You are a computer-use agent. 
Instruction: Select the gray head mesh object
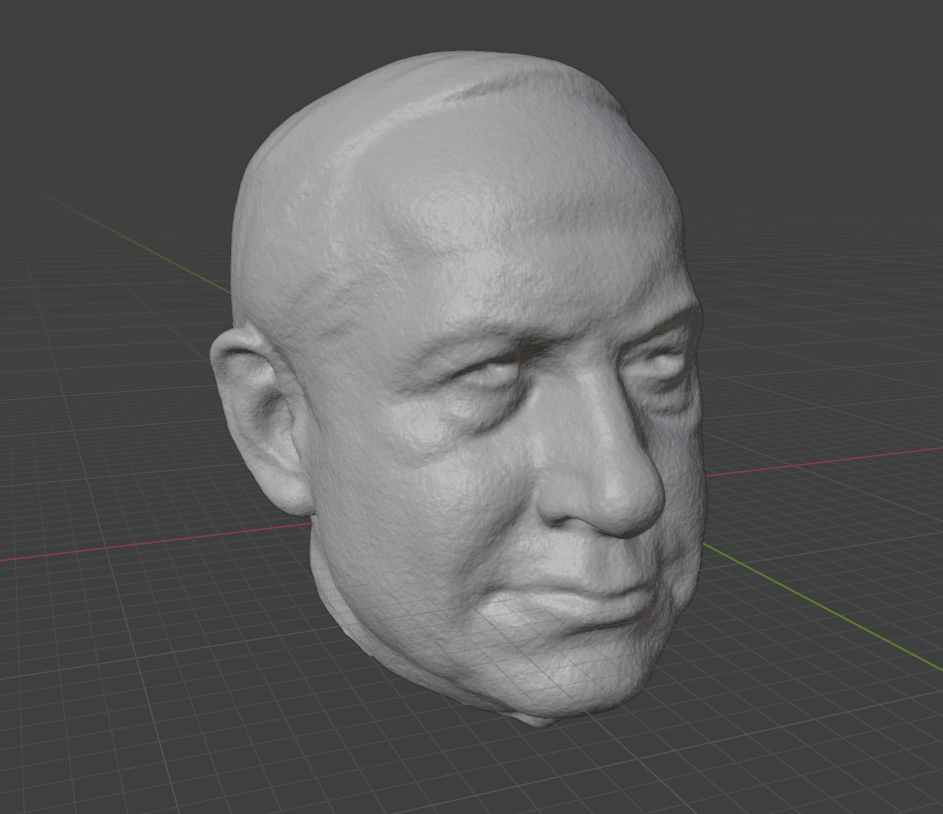(457, 391)
